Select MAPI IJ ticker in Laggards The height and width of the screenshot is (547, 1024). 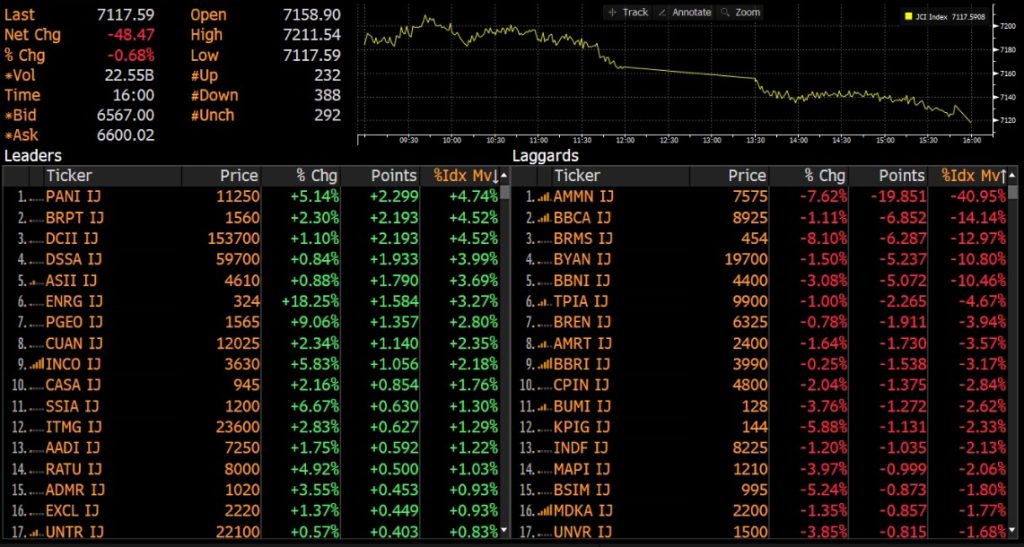[581, 468]
